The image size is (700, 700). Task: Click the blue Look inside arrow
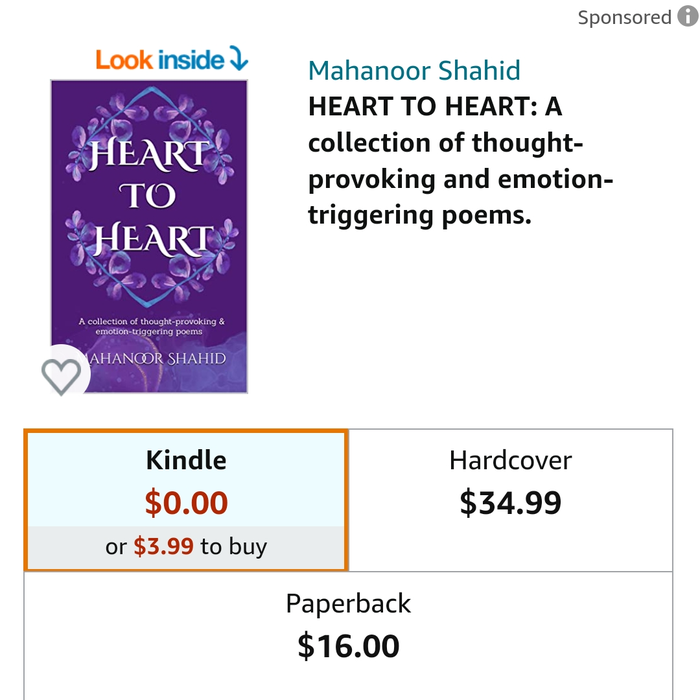pyautogui.click(x=238, y=59)
